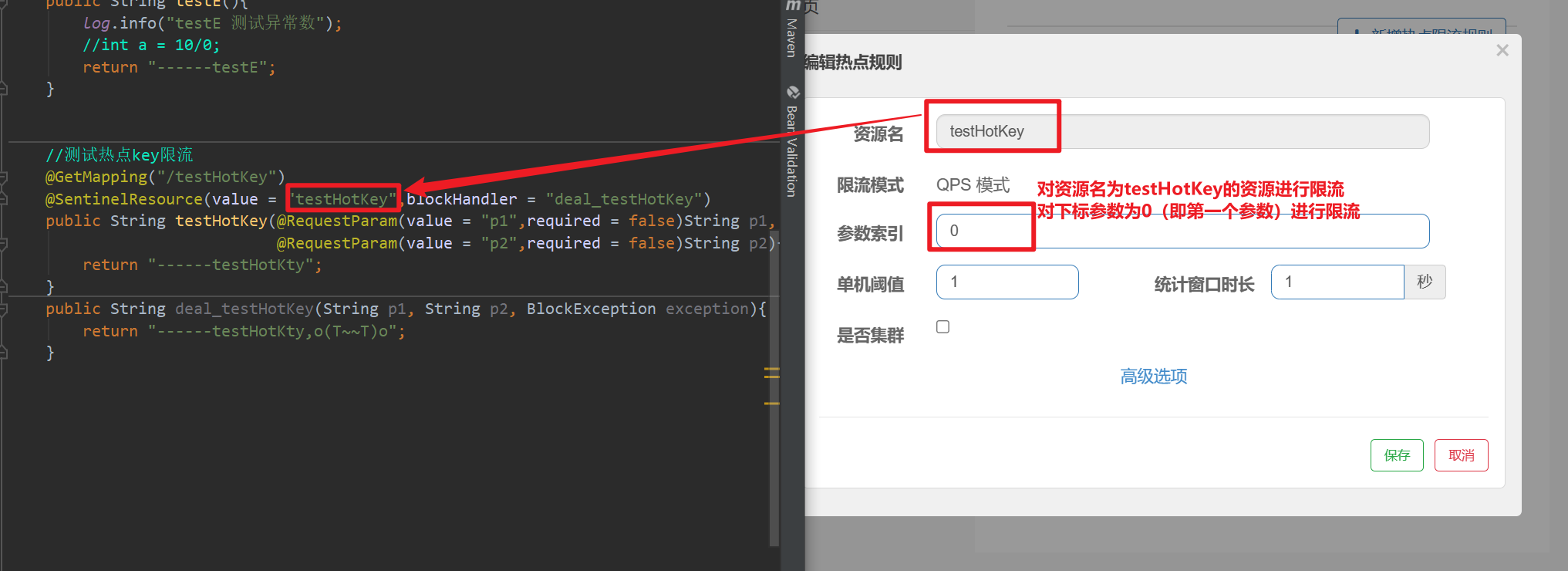The height and width of the screenshot is (571, 1568).
Task: Click the @GetMapping("/testHotKey") line
Action: [165, 177]
